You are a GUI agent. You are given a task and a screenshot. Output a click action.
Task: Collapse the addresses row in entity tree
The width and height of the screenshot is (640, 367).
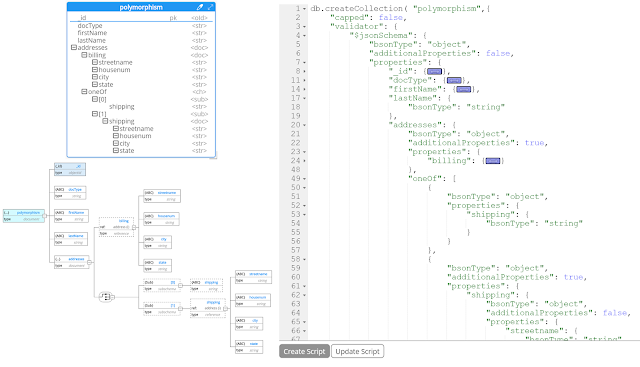click(74, 48)
